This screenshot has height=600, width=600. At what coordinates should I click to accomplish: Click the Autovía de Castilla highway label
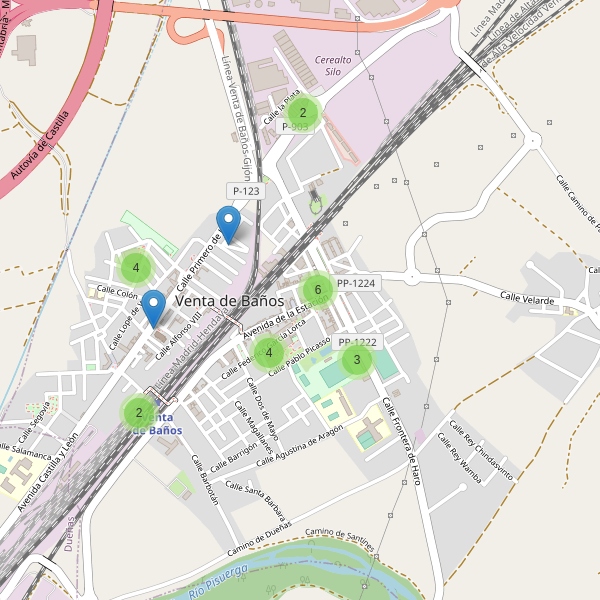pos(40,145)
